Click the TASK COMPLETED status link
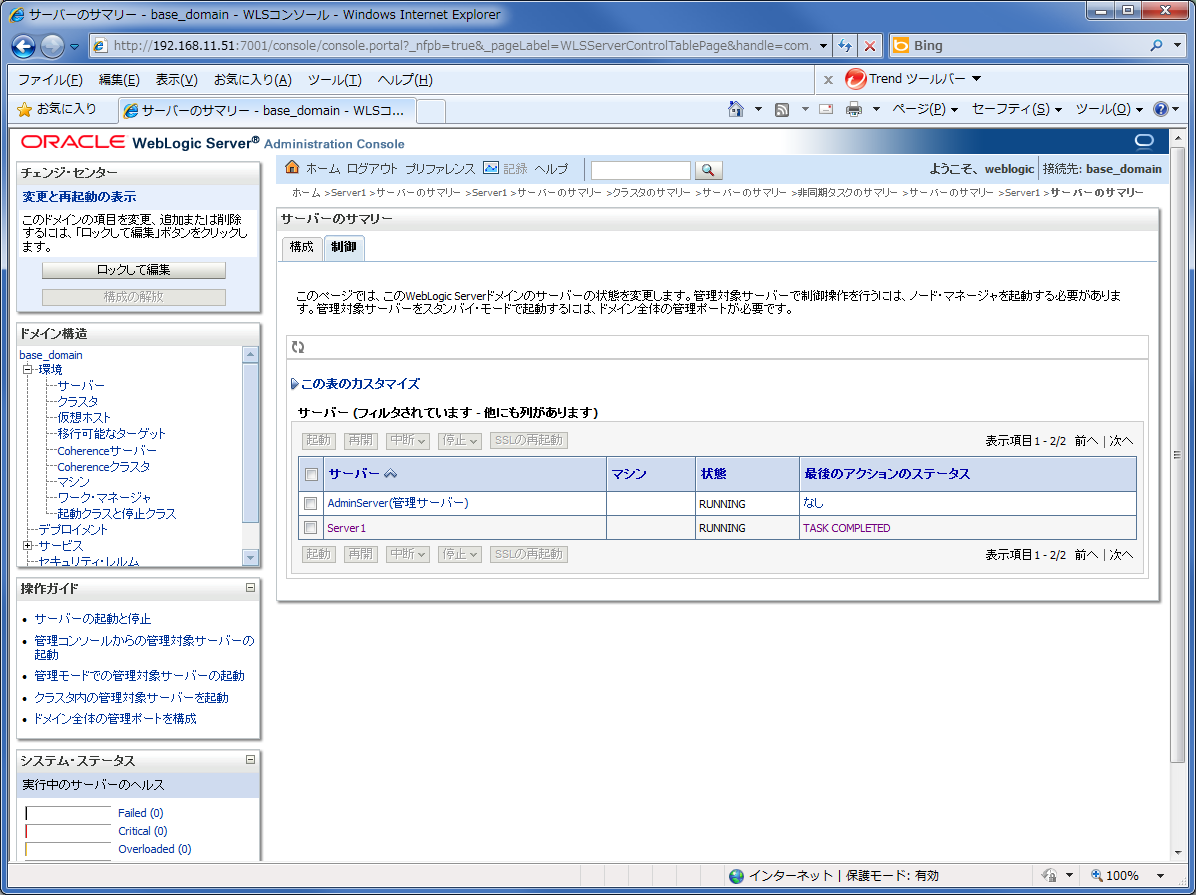 tap(847, 528)
